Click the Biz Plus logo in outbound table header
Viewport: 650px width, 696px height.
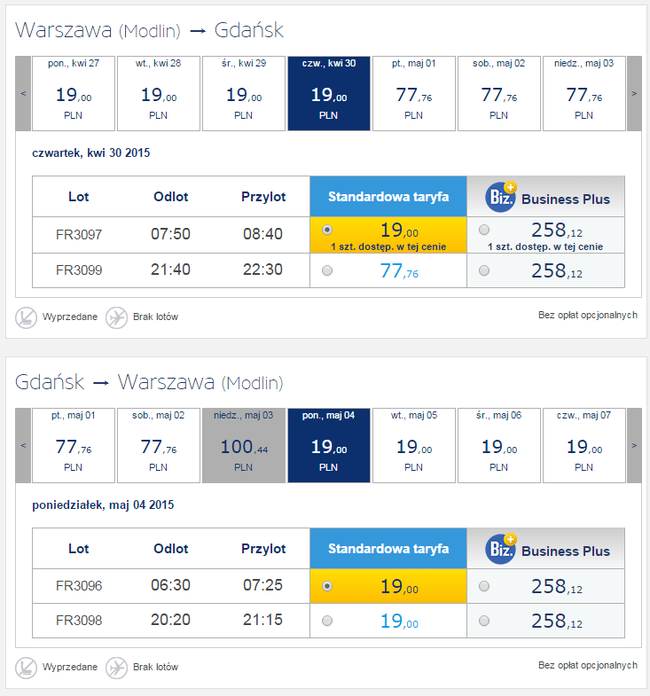(x=501, y=197)
